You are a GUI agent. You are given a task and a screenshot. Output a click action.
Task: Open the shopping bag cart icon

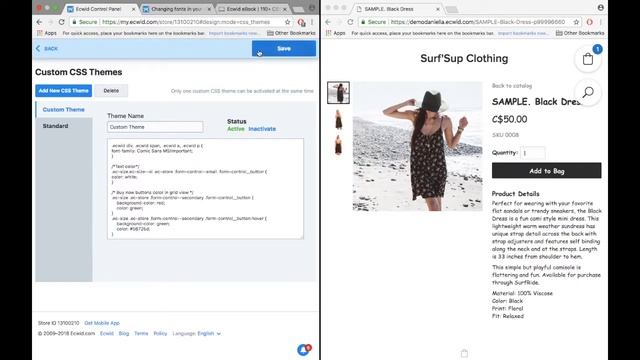click(588, 59)
